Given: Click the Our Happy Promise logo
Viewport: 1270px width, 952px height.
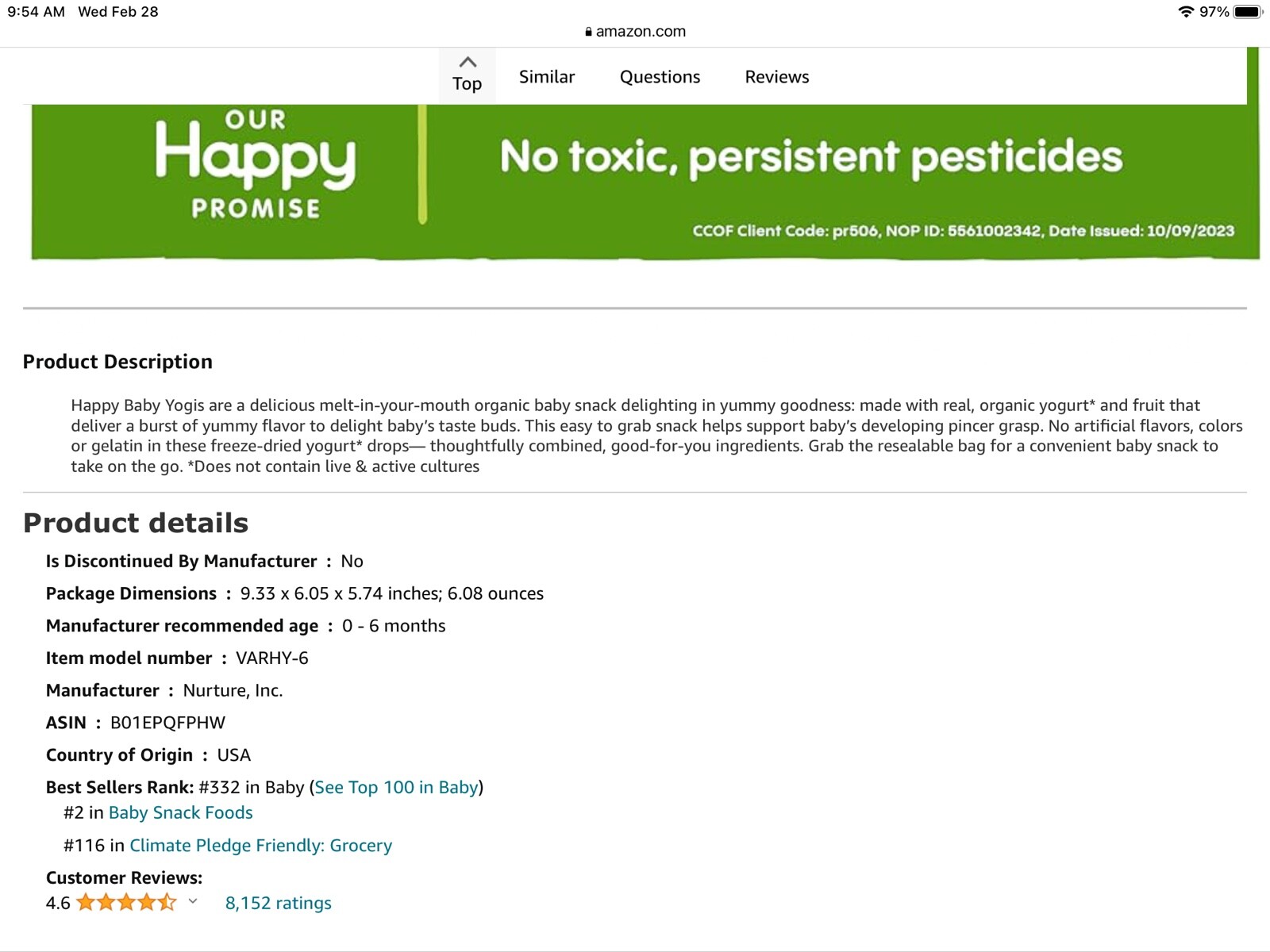Looking at the screenshot, I should tap(255, 164).
